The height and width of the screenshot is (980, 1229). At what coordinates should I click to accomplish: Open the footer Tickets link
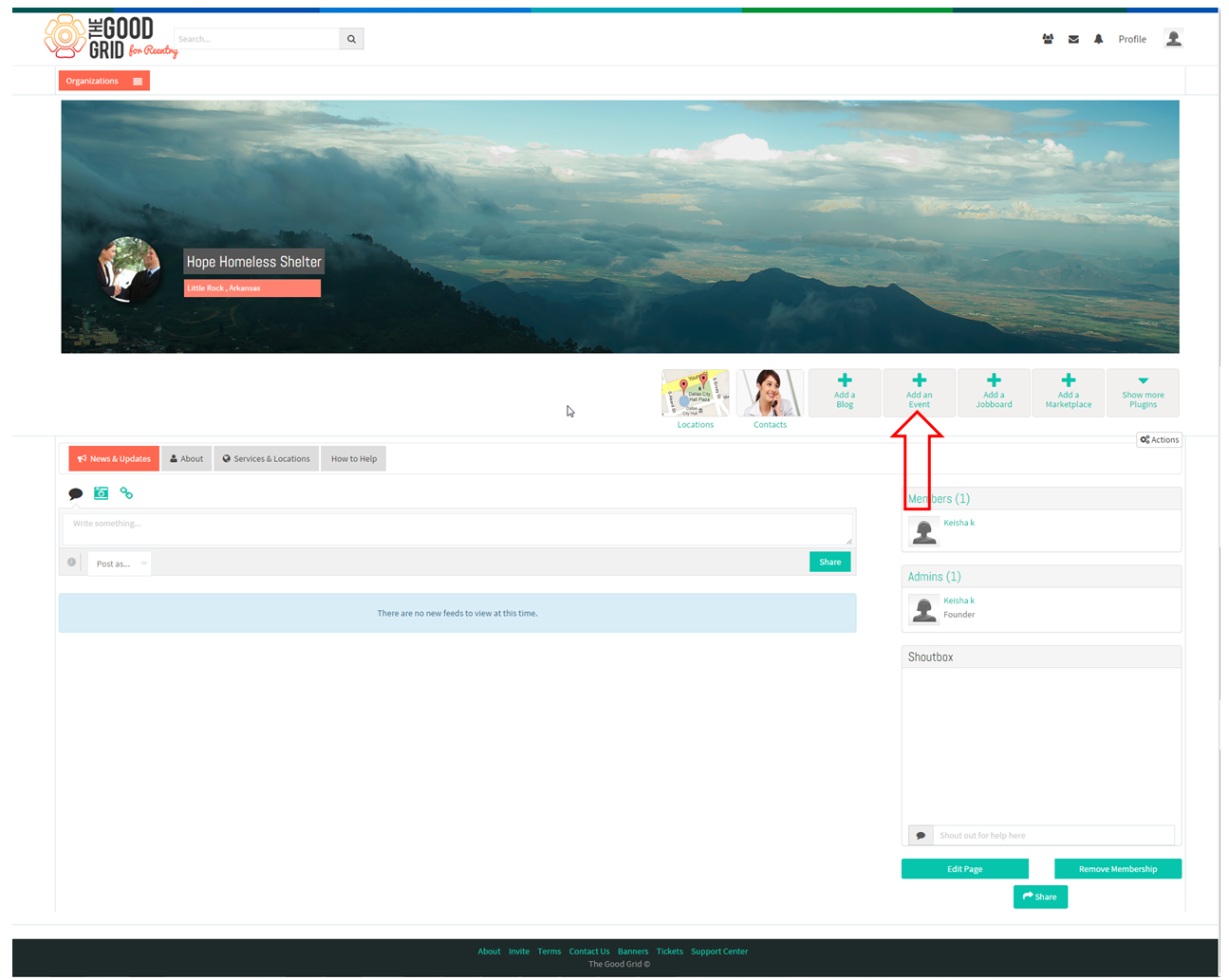(x=670, y=952)
